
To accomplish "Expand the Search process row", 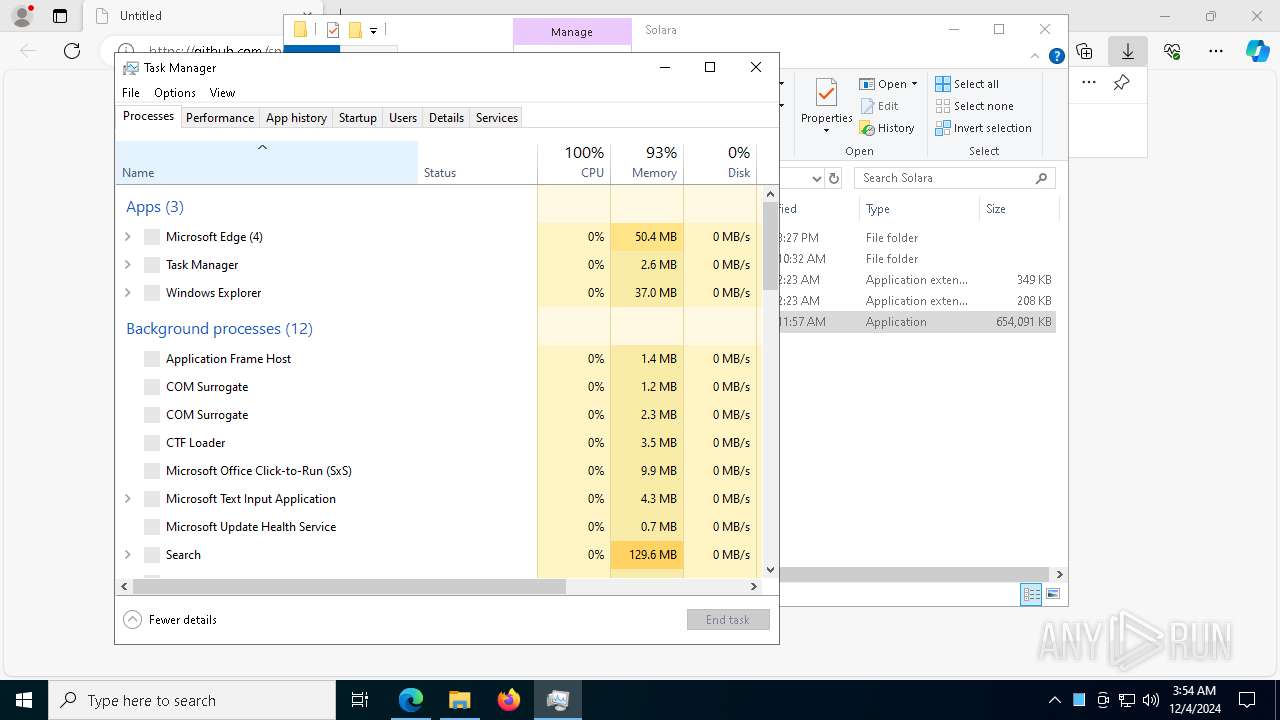I will (128, 555).
